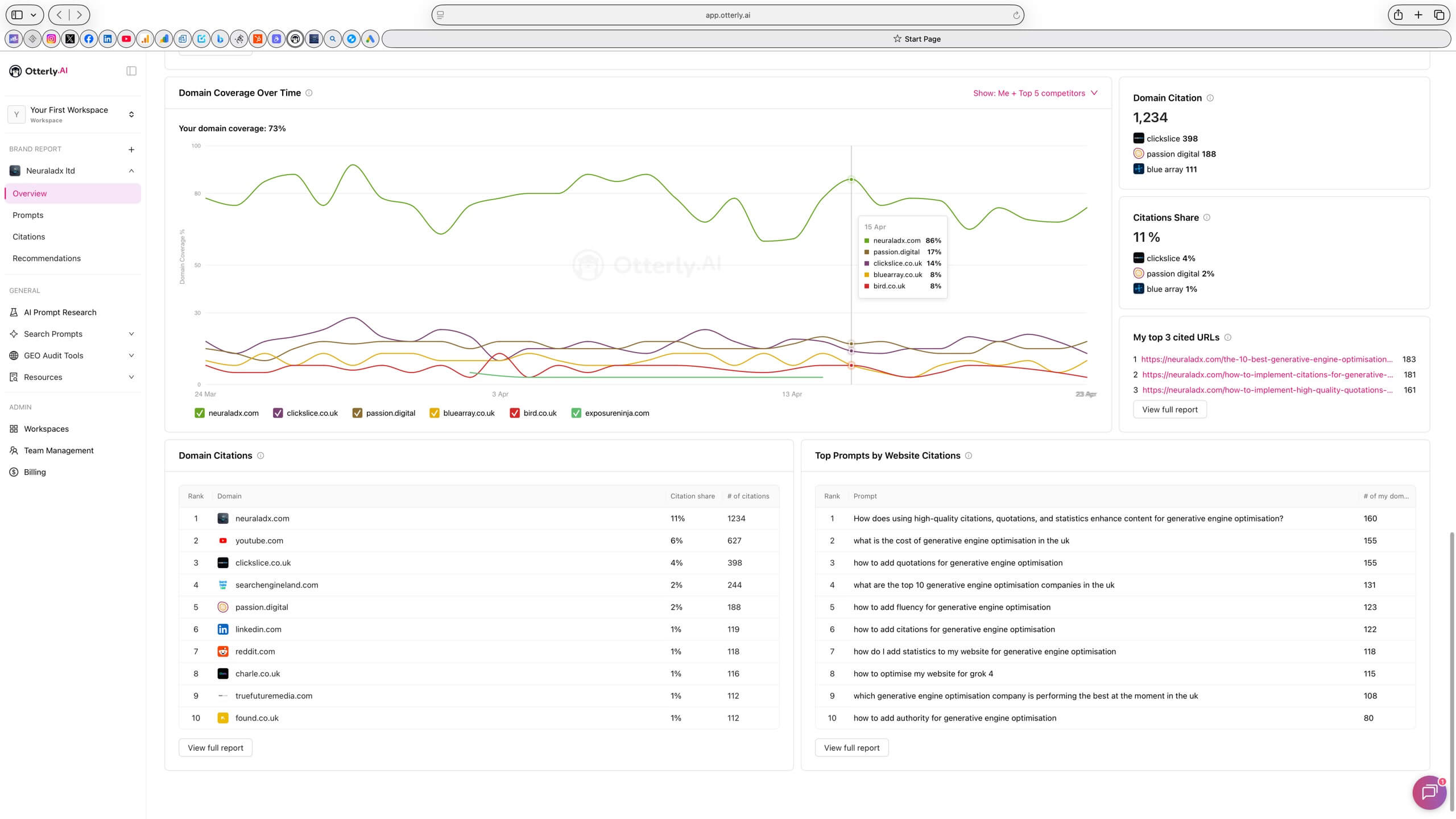Open the YouTube pinned tab
This screenshot has width=1456, height=819.
tap(126, 39)
